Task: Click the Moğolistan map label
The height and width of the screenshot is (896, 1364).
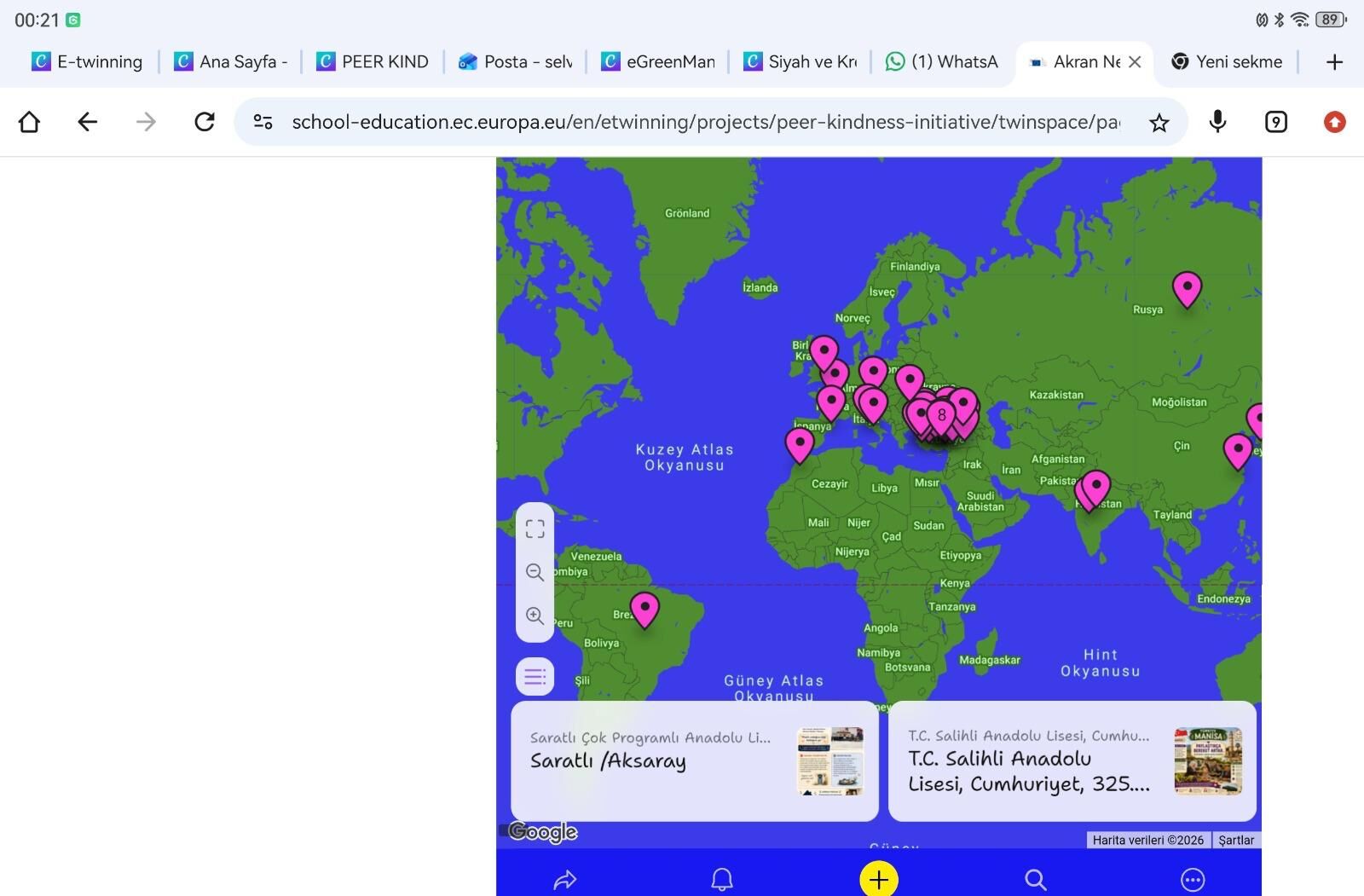Action: click(1179, 402)
